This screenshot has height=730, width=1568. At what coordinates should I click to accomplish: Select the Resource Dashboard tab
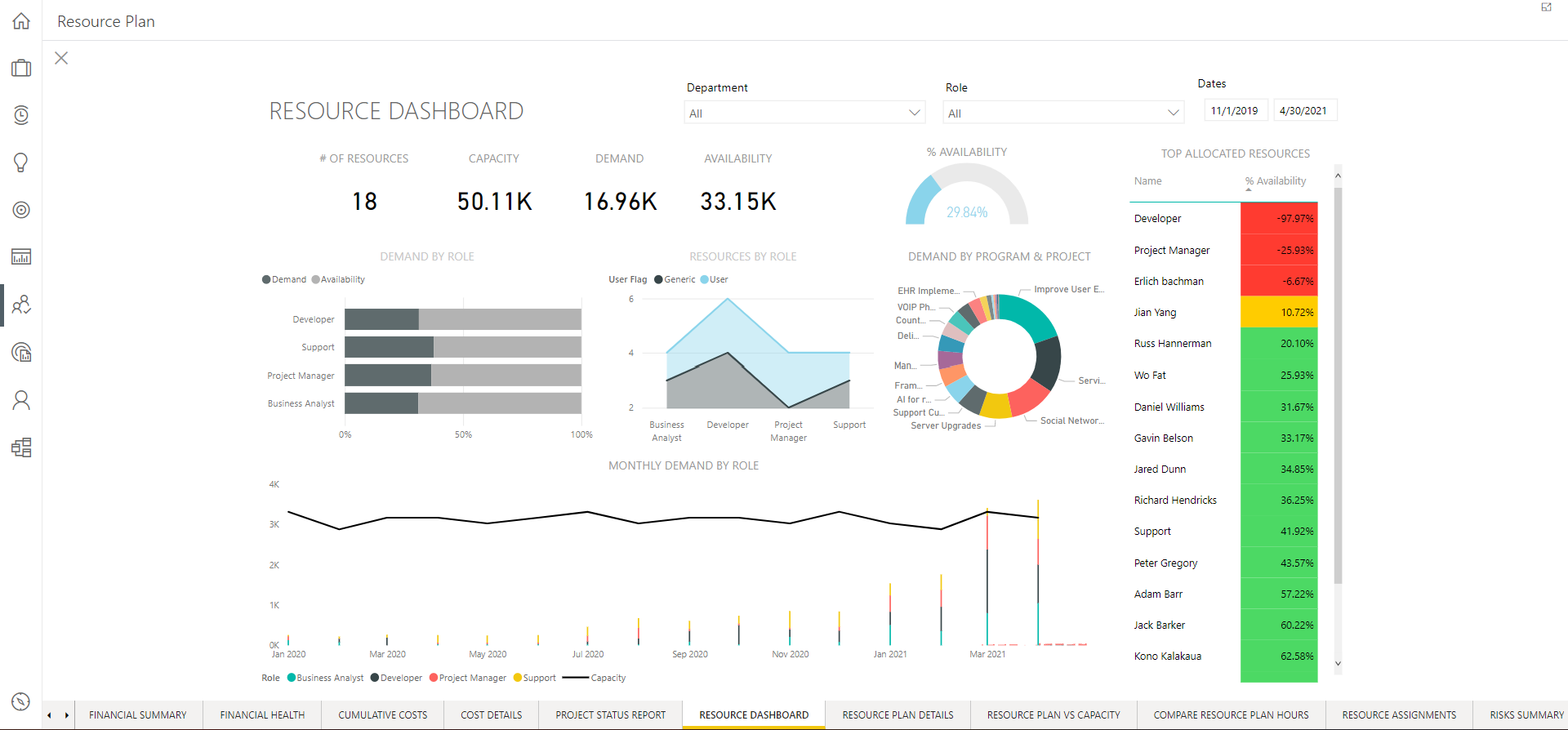point(754,714)
